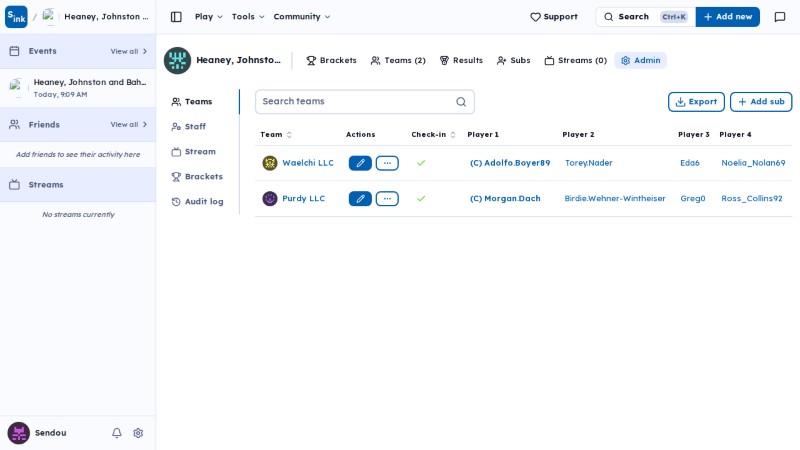View all Events

tap(129, 52)
